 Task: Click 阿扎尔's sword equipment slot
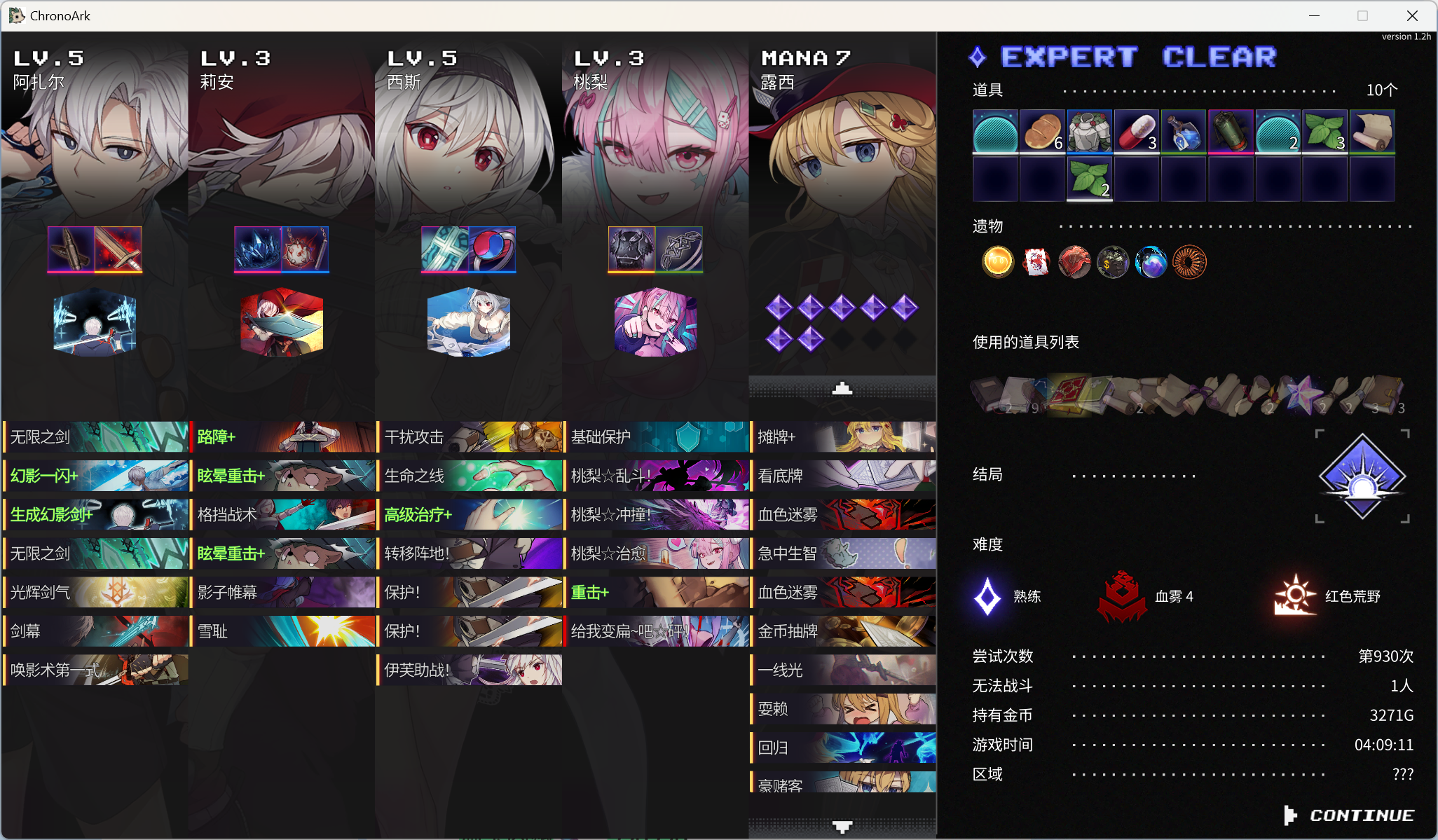[118, 249]
